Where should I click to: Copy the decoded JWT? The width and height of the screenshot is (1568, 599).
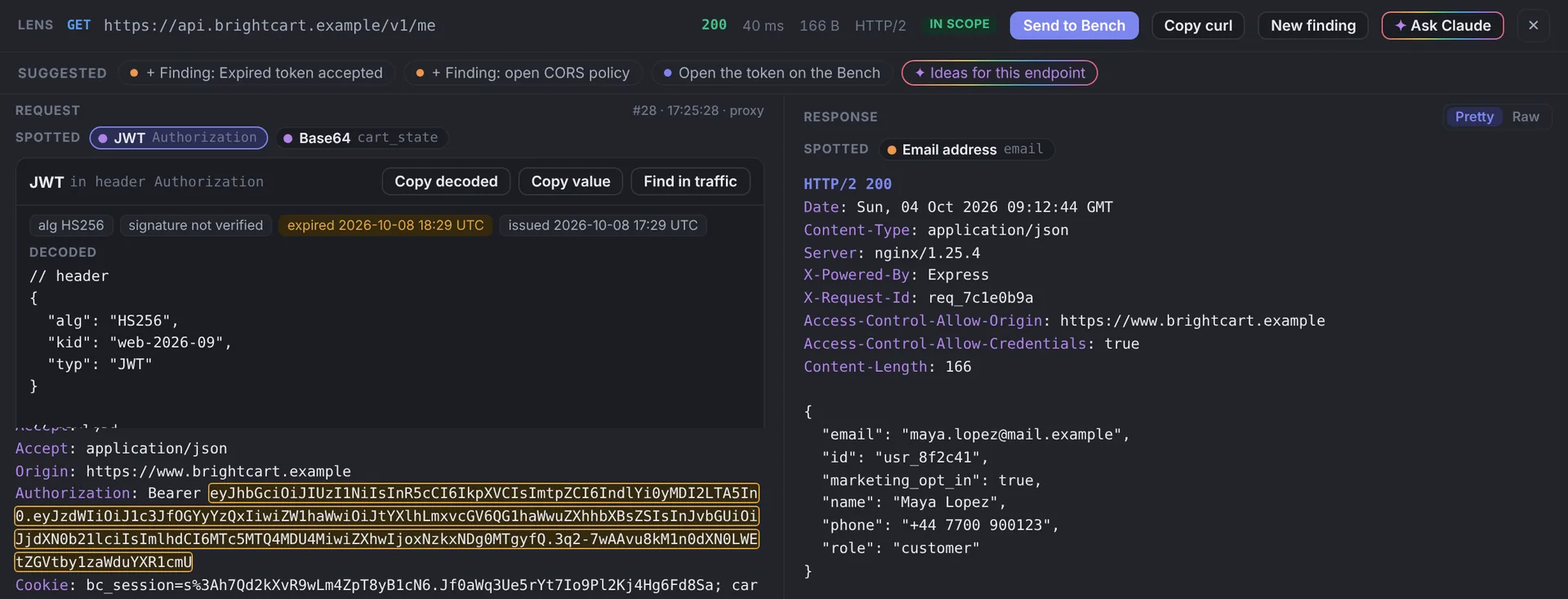[446, 181]
